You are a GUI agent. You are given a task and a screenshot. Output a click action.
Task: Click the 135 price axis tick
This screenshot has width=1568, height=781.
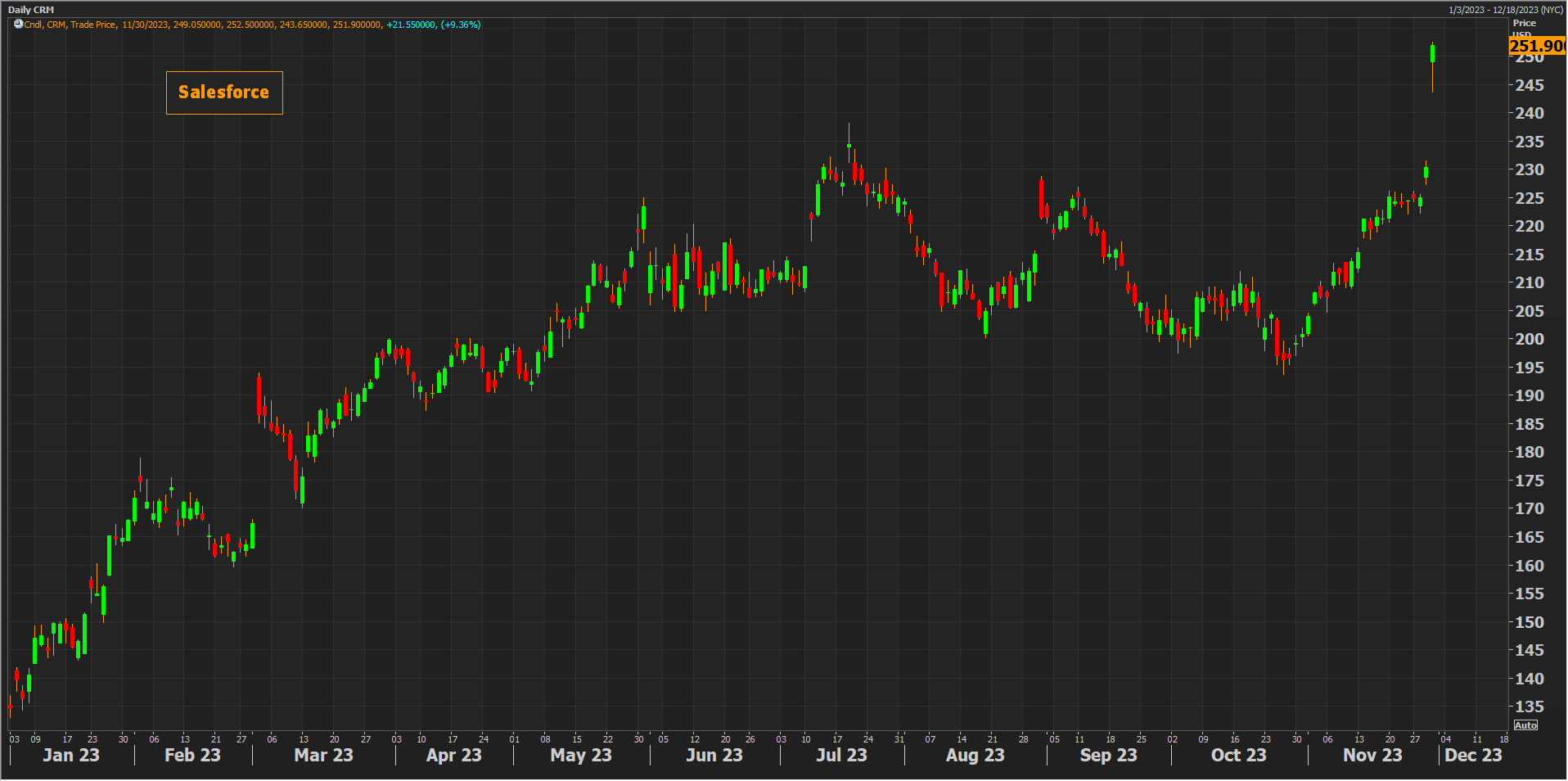(1529, 707)
